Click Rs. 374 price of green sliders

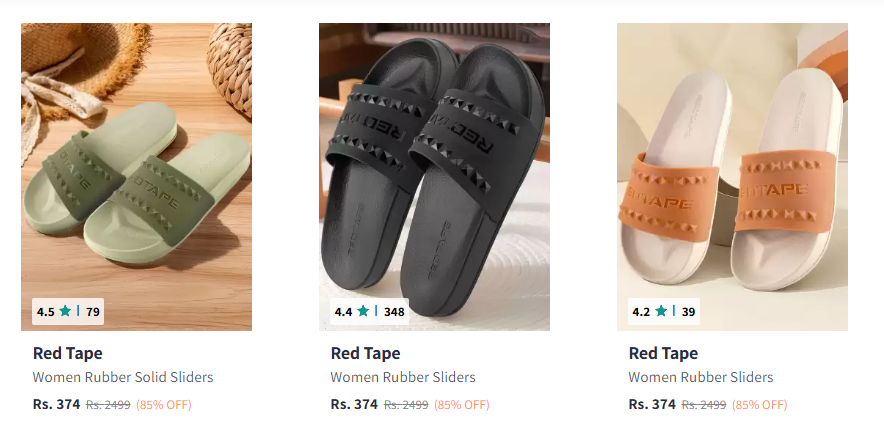[56, 404]
